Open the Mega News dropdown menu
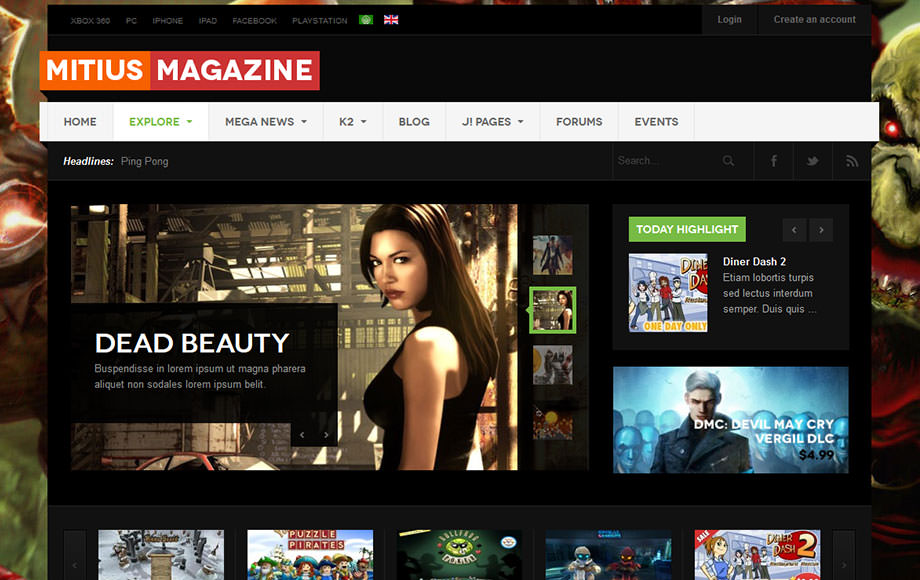The height and width of the screenshot is (580, 920). pos(265,122)
